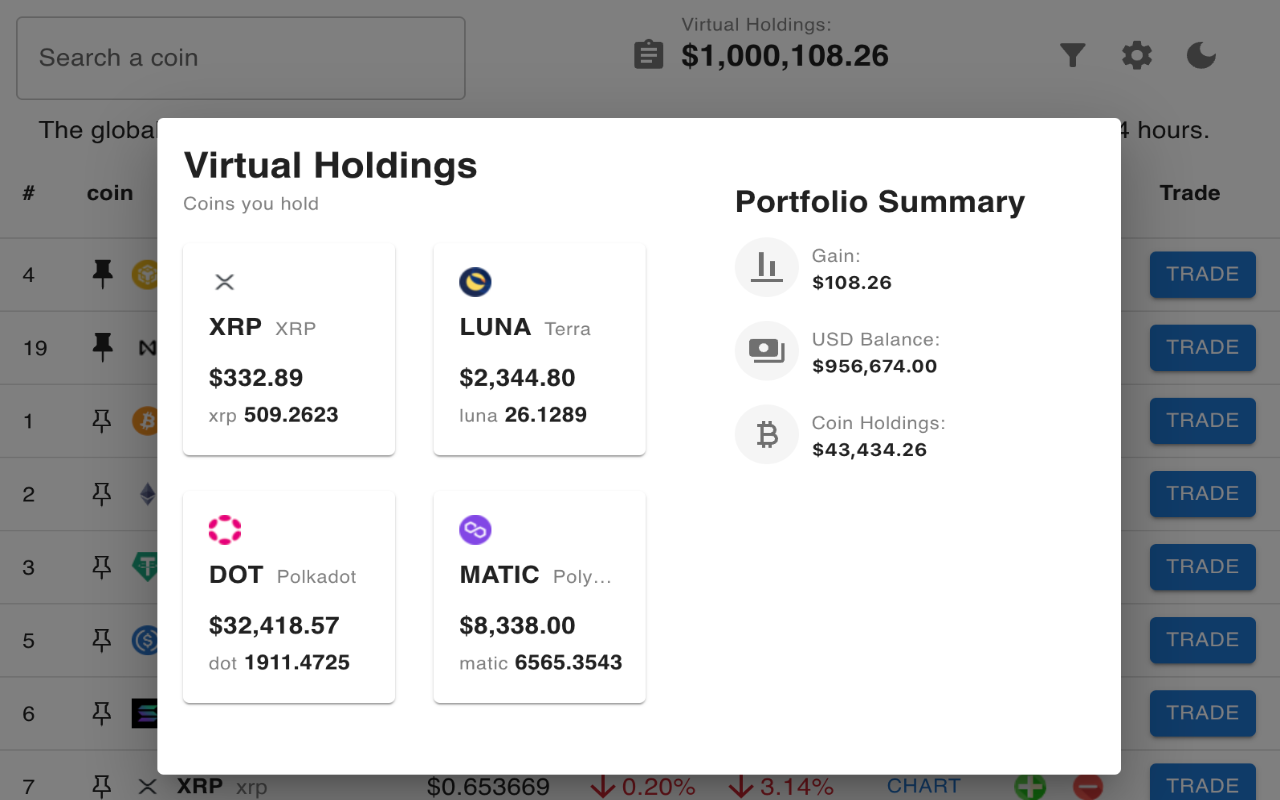Click the MATIC Polygon logo icon
Screen dimensions: 1280x800
475,530
